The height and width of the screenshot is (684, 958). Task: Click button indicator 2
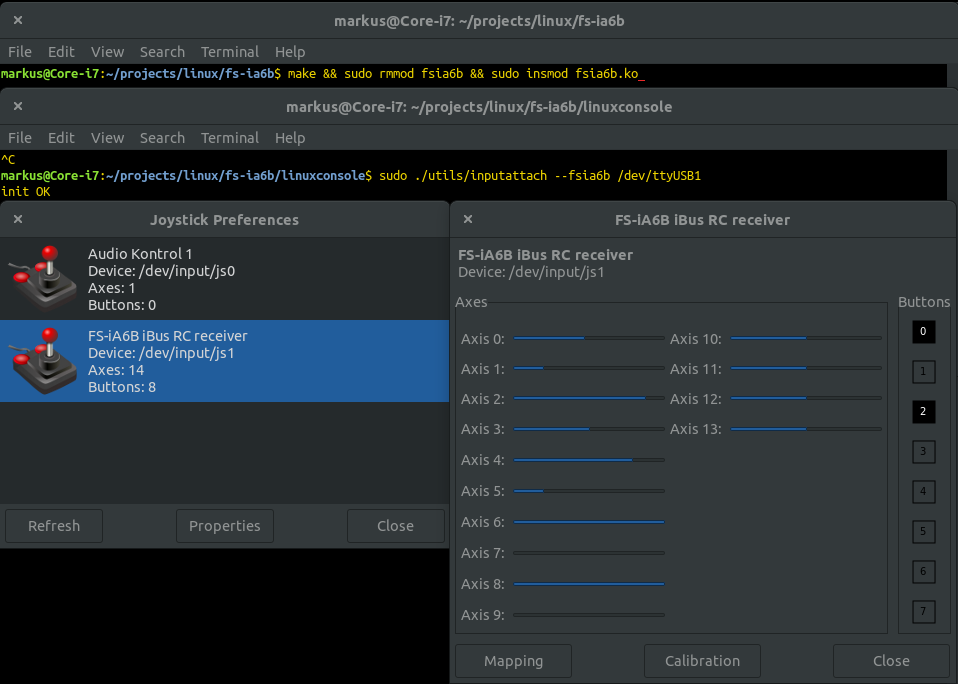(x=923, y=411)
